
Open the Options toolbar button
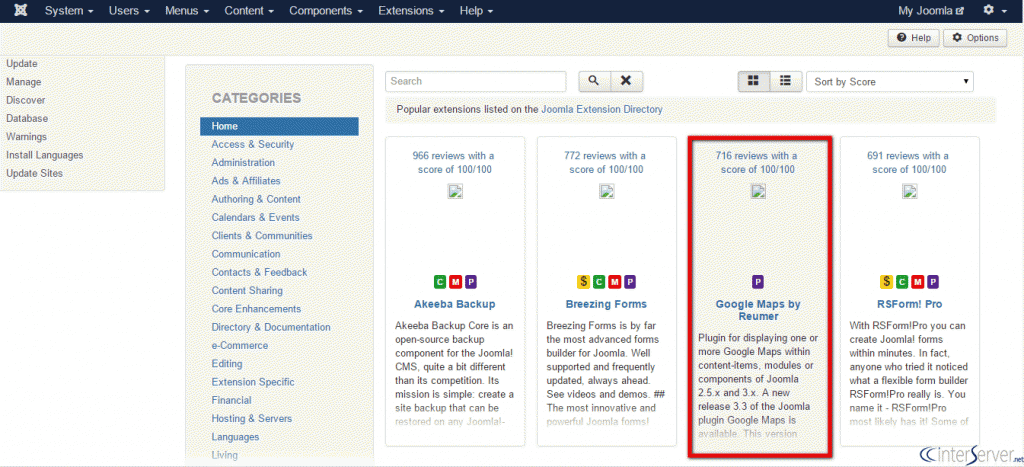[x=976, y=38]
